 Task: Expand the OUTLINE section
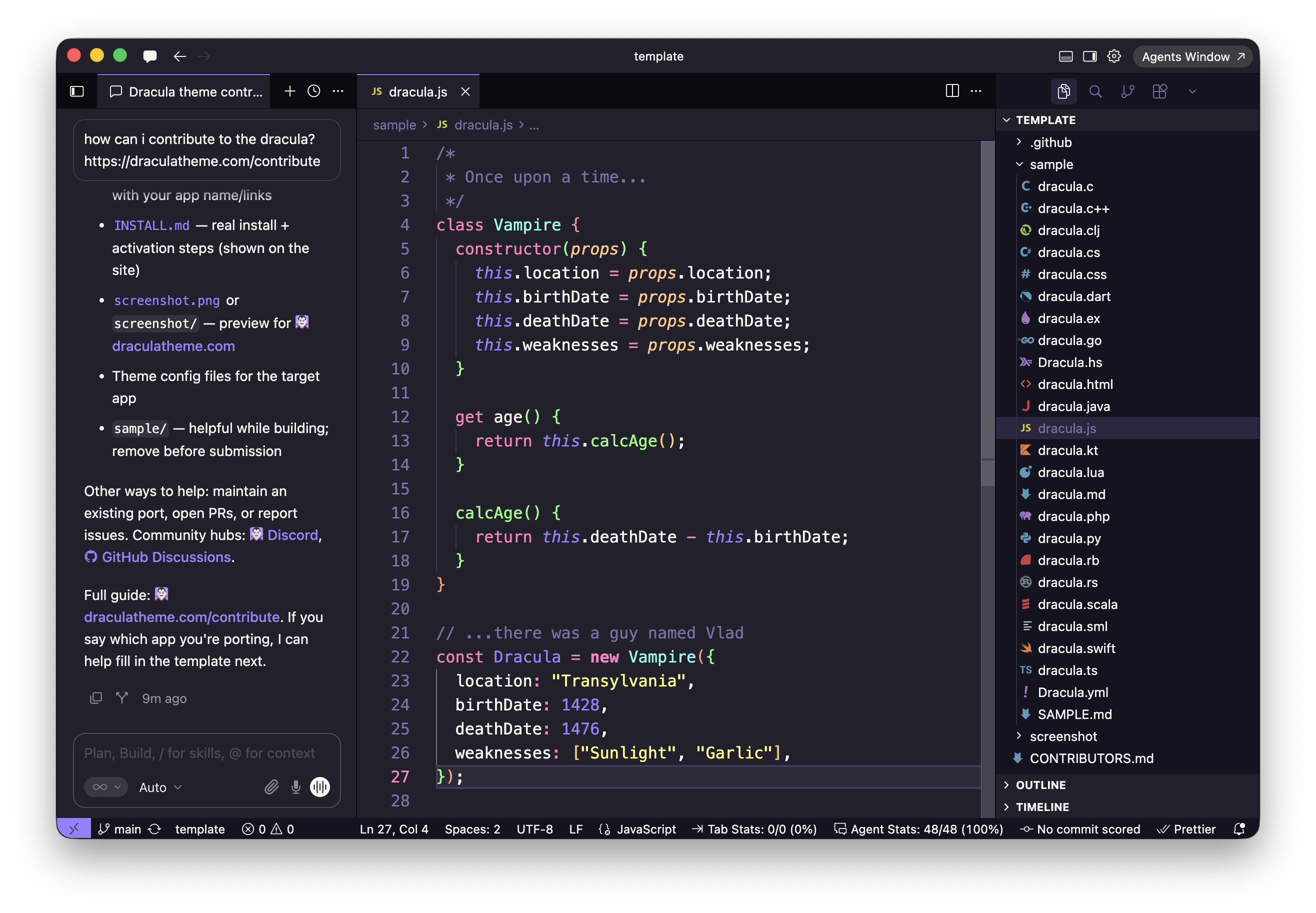[x=1126, y=785]
